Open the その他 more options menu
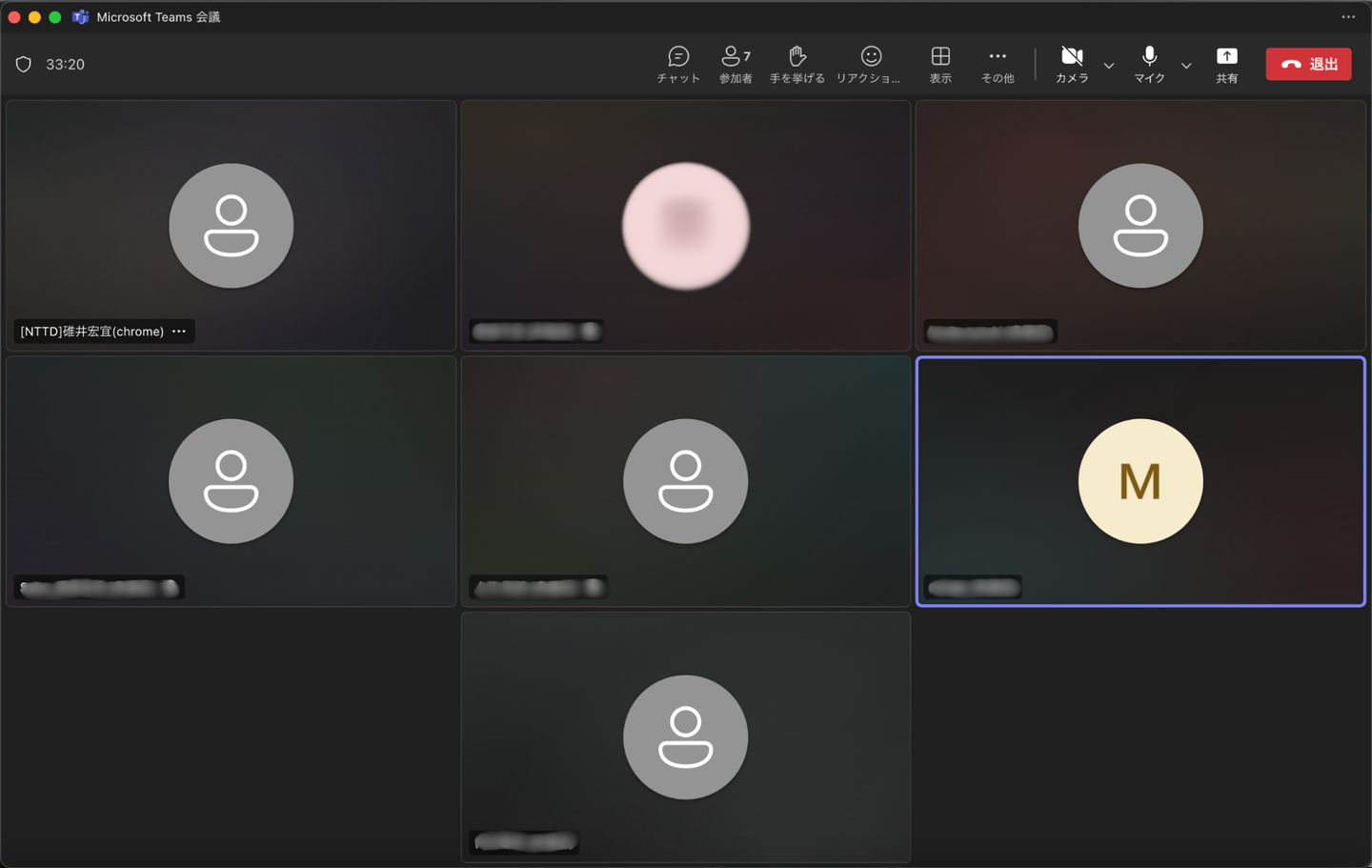Screen dimensions: 1372x868 [998, 64]
